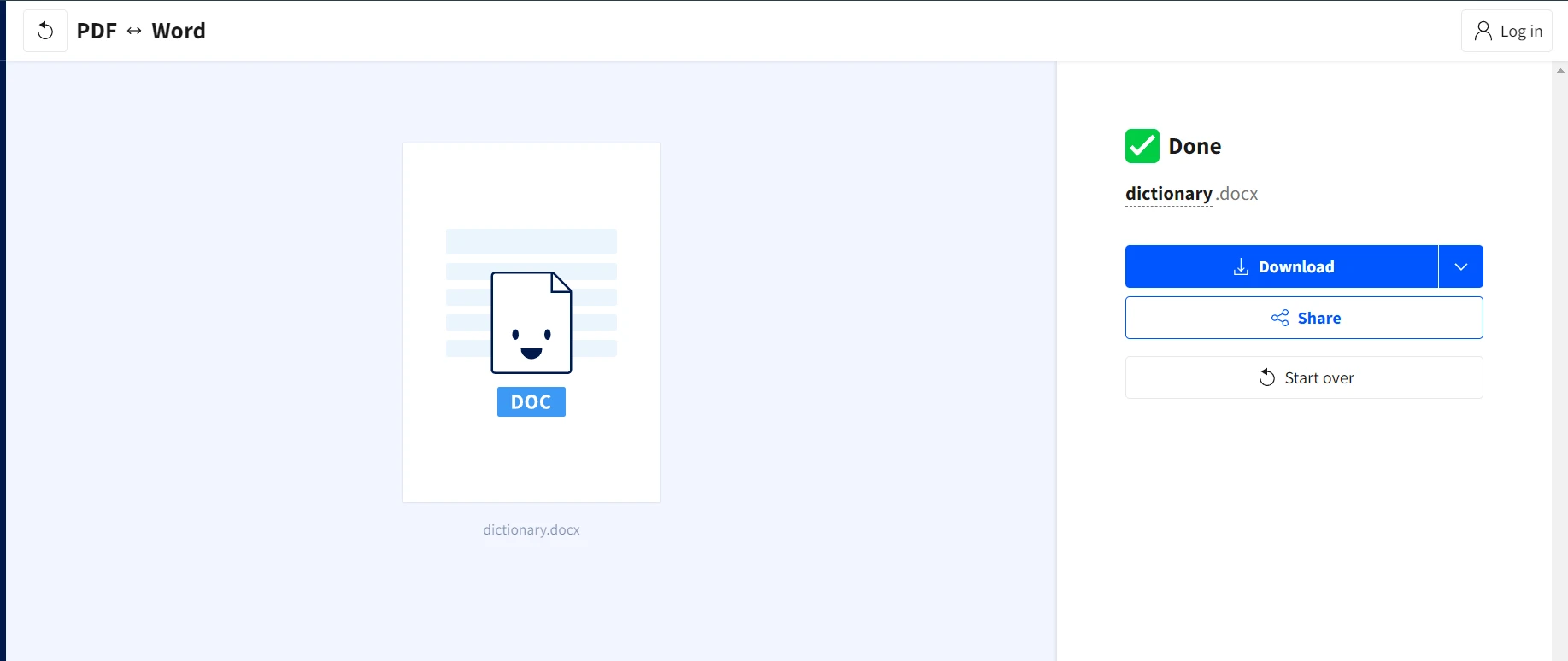Edit the dictionary file name field

(x=1168, y=194)
